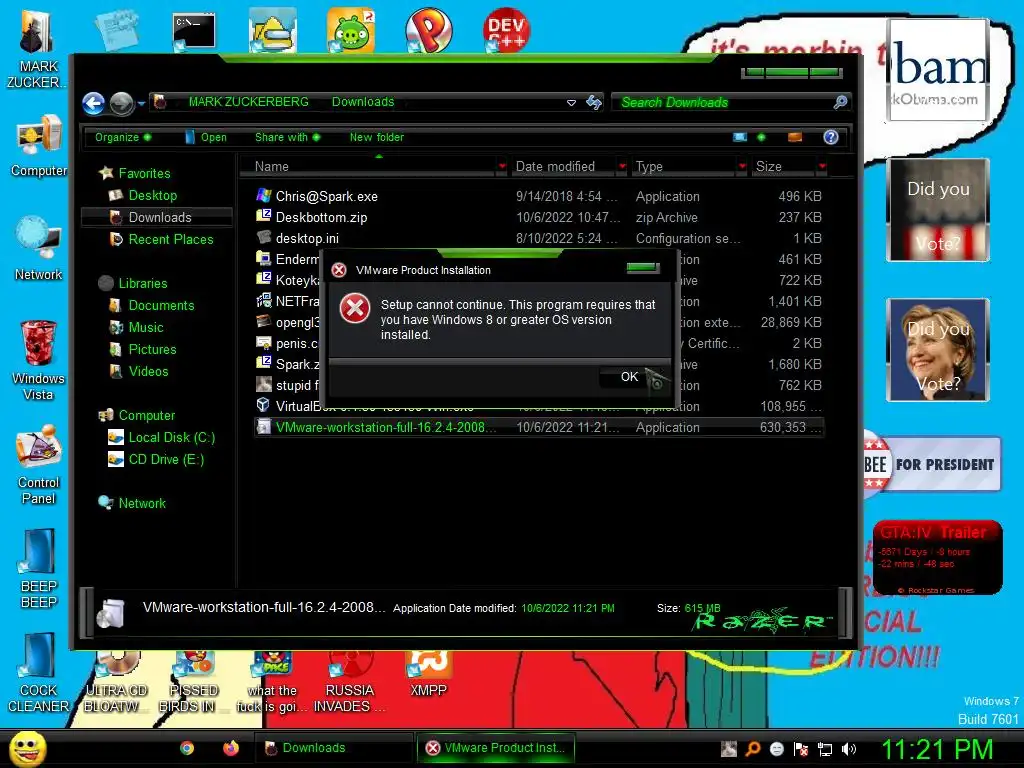Select Network in navigation pane
The width and height of the screenshot is (1024, 768).
click(142, 504)
